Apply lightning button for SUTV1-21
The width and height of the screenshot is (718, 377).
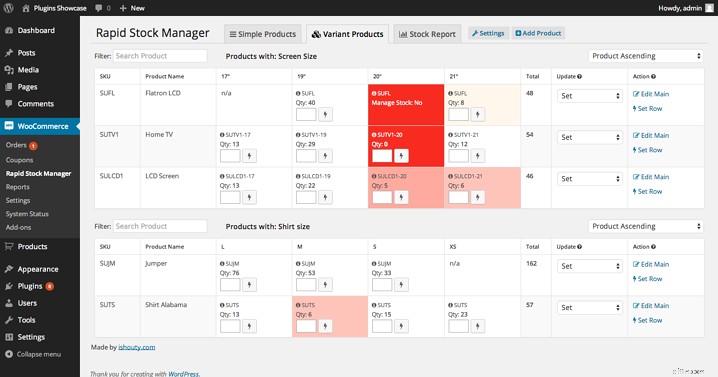tap(477, 156)
